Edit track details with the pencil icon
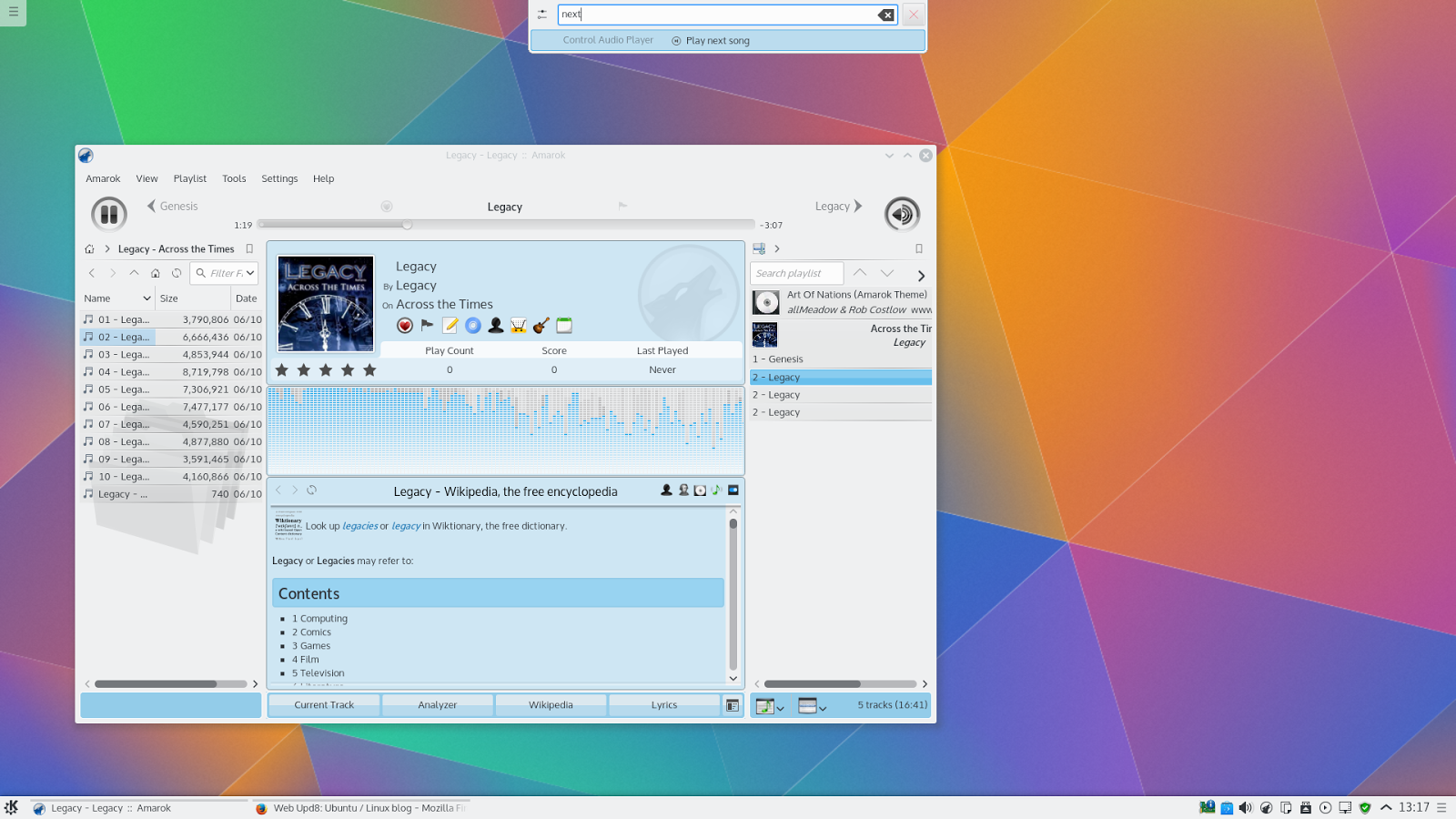1456x819 pixels. pyautogui.click(x=450, y=325)
